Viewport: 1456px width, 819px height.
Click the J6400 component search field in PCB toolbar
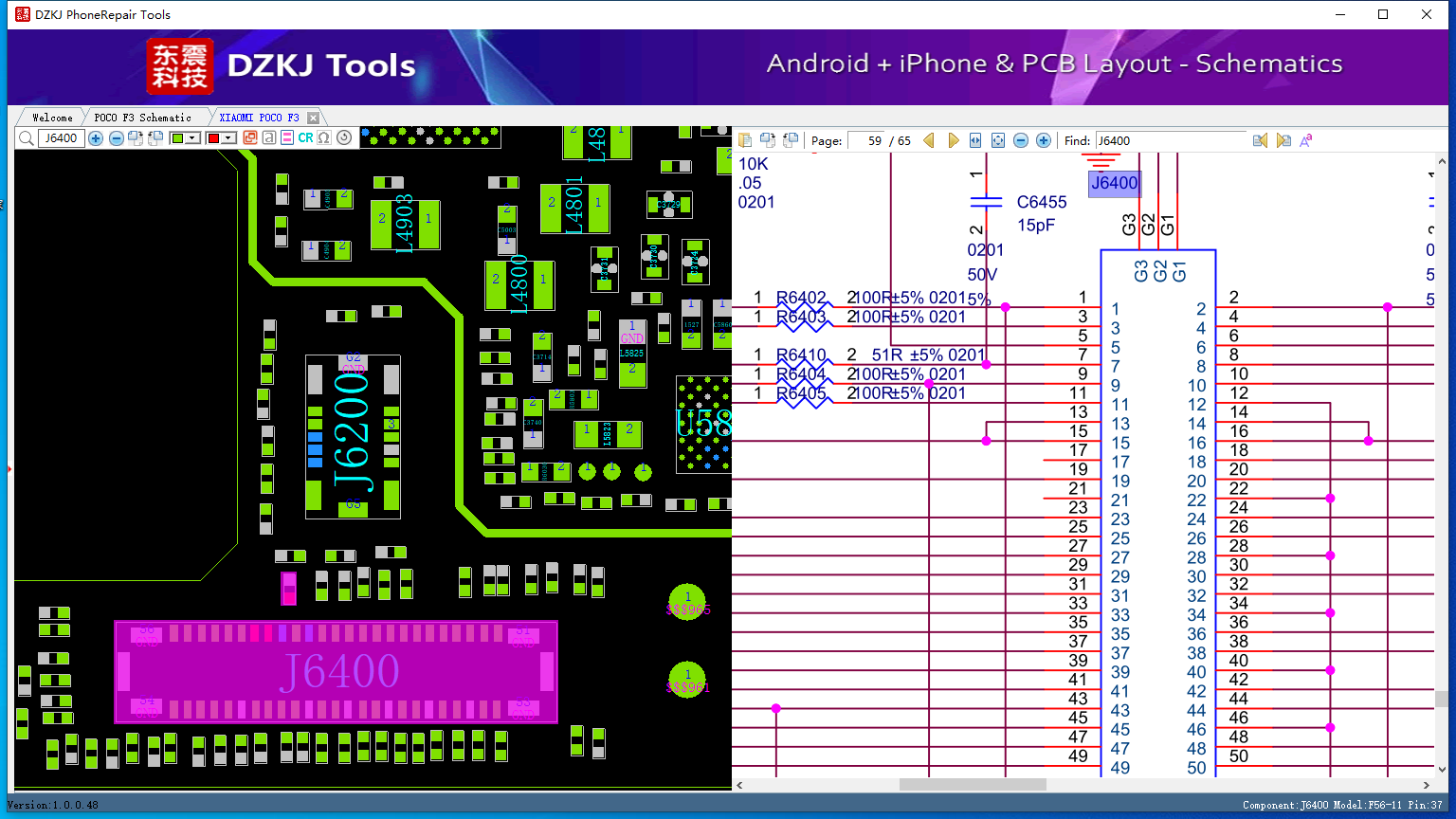point(62,138)
